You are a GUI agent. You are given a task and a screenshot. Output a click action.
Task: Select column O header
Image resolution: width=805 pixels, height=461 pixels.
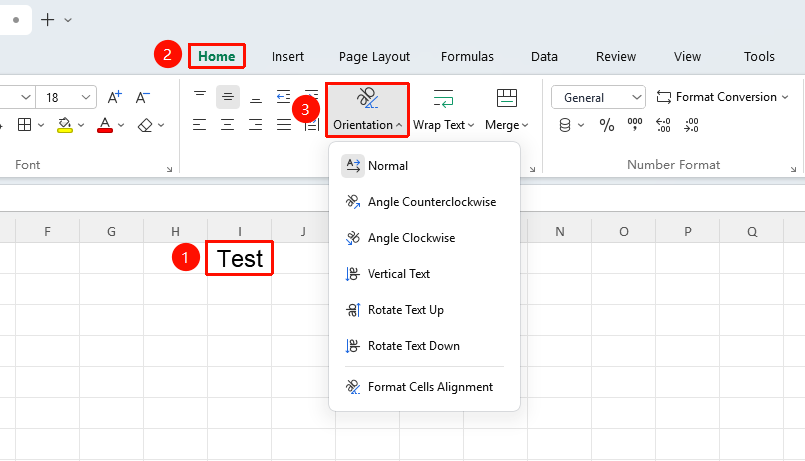click(x=624, y=232)
